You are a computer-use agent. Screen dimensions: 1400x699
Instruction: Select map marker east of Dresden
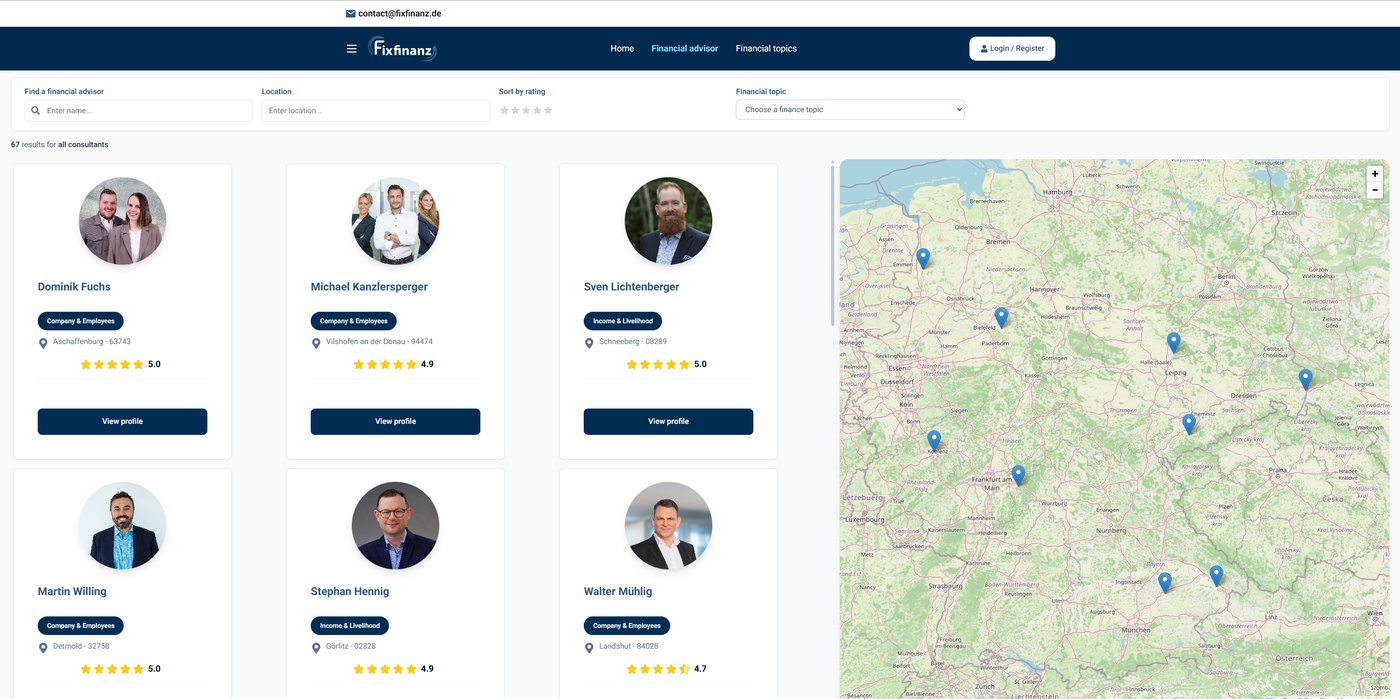(x=1305, y=378)
